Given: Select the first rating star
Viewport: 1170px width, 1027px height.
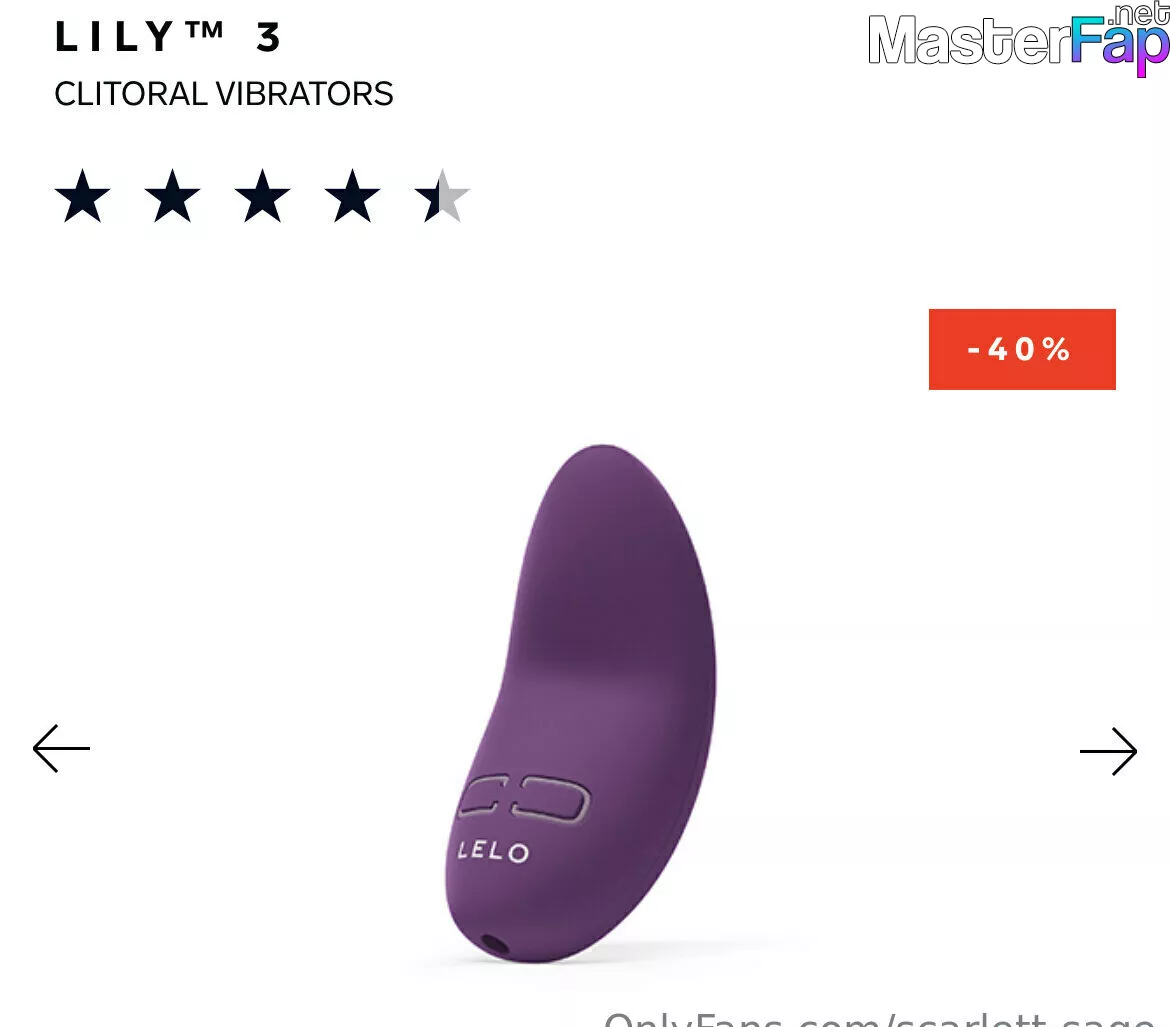Looking at the screenshot, I should click(83, 196).
